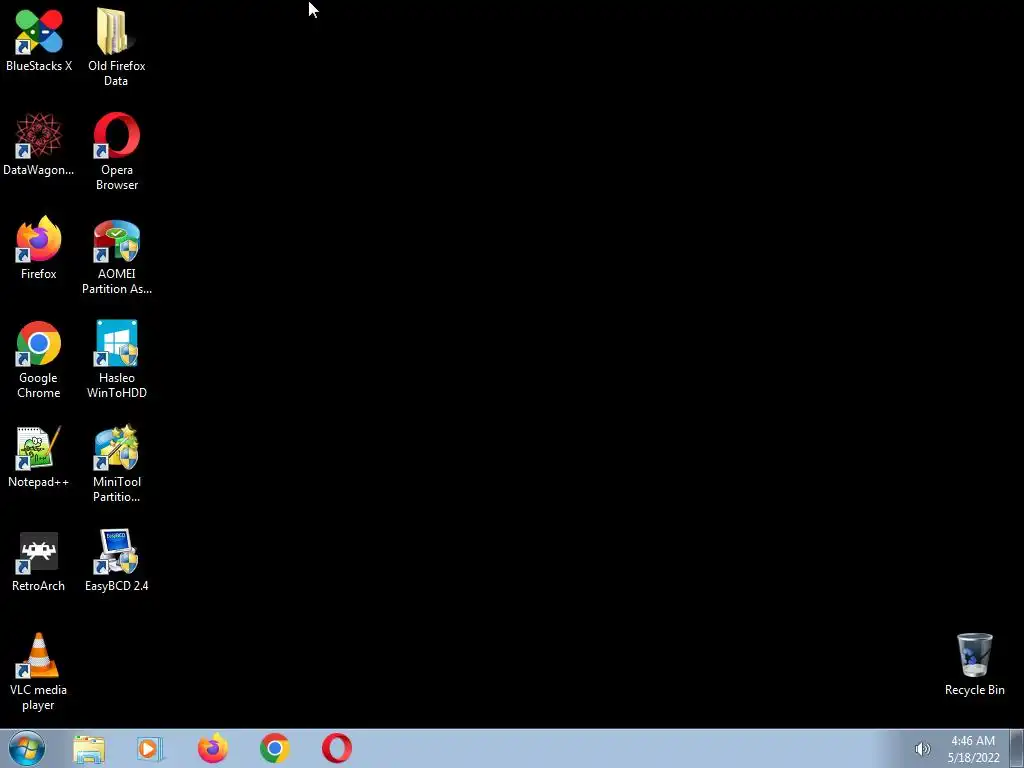Open the volume speaker tray icon
Image resolution: width=1024 pixels, height=768 pixels.
(x=922, y=749)
